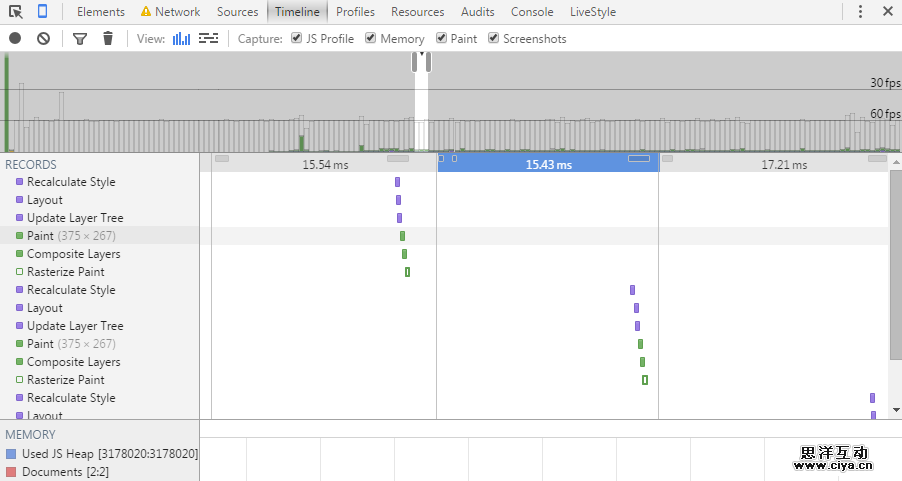
Task: Select the 17.21 ms frame header
Action: point(783,164)
